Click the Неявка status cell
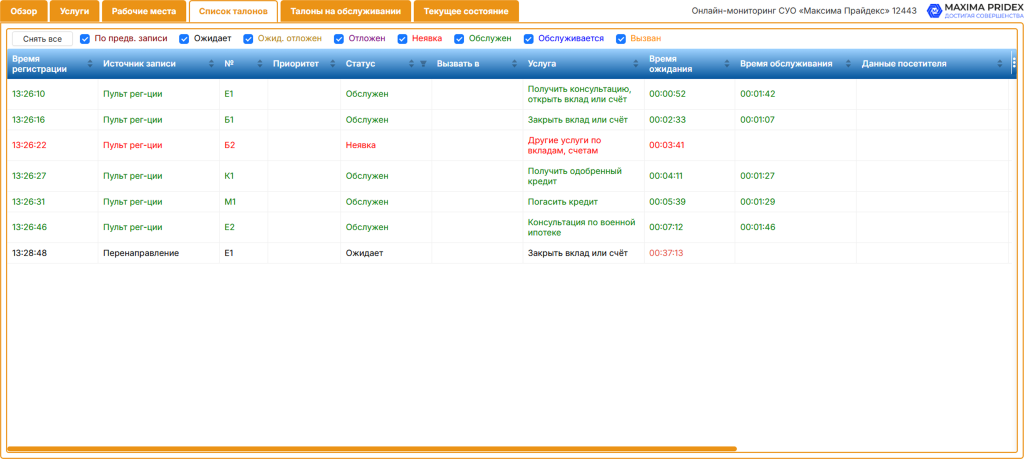Screen dimensions: 1024x459 [385, 145]
